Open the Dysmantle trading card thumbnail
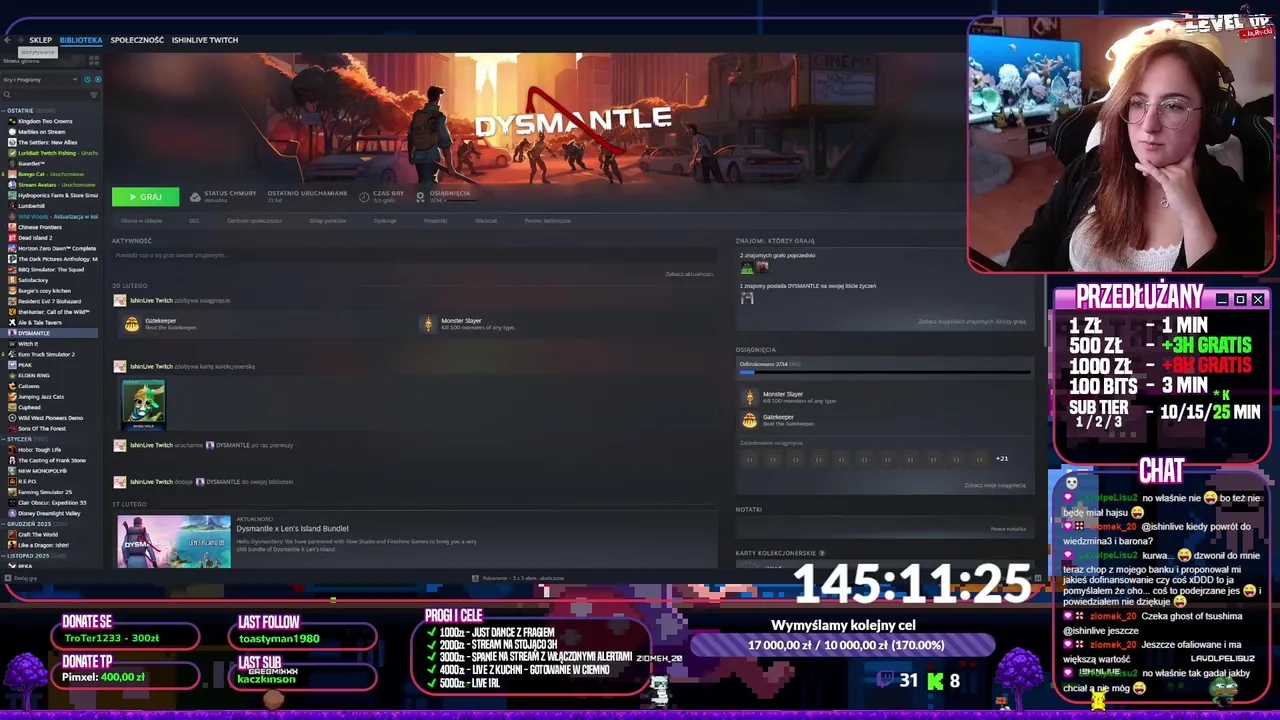Viewport: 1280px width, 720px height. [x=144, y=404]
